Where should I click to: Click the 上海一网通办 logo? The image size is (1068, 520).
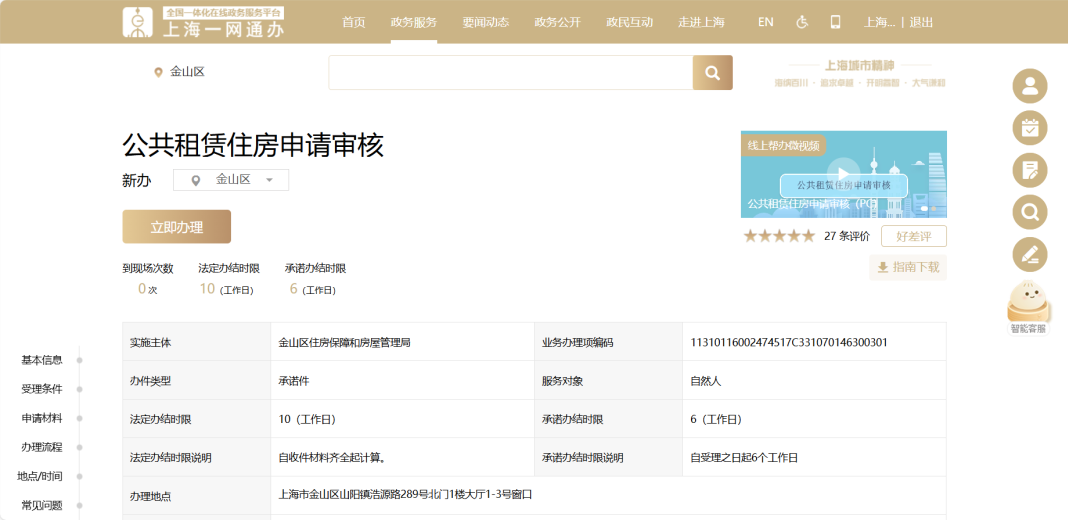(x=204, y=22)
